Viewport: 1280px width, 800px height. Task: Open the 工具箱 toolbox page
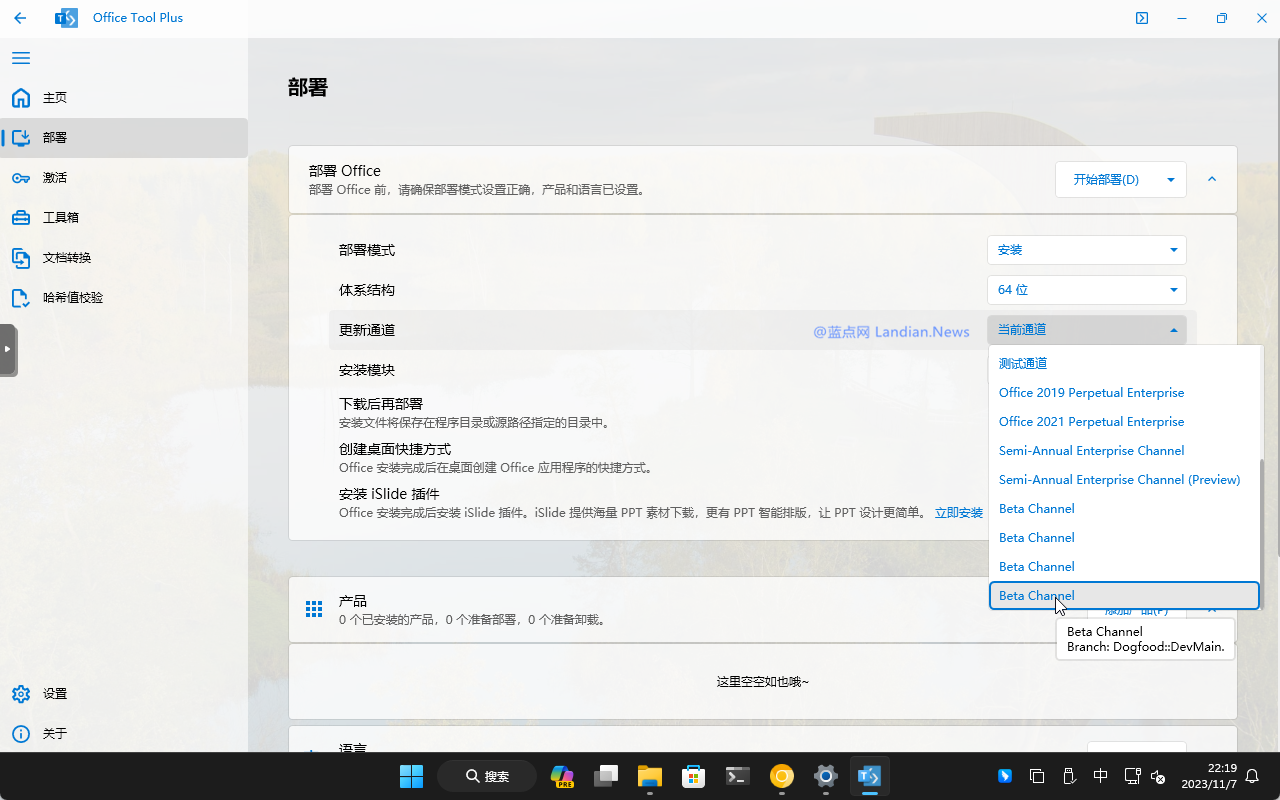coord(60,218)
